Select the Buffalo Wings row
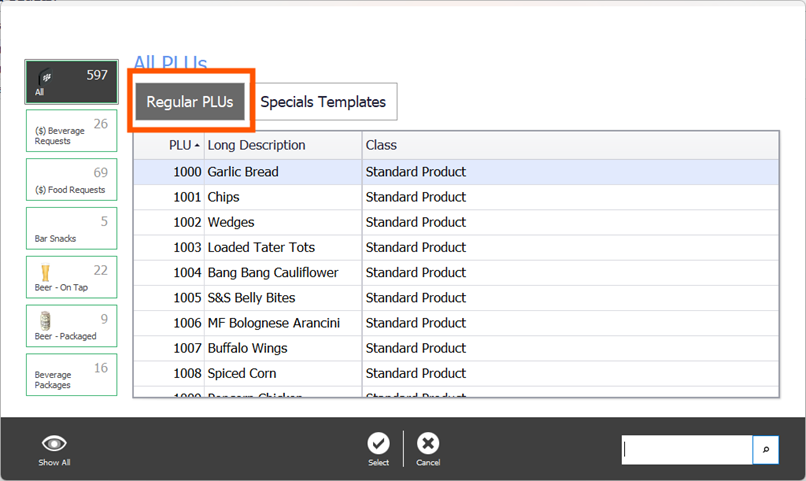This screenshot has height=481, width=806. [x=247, y=348]
